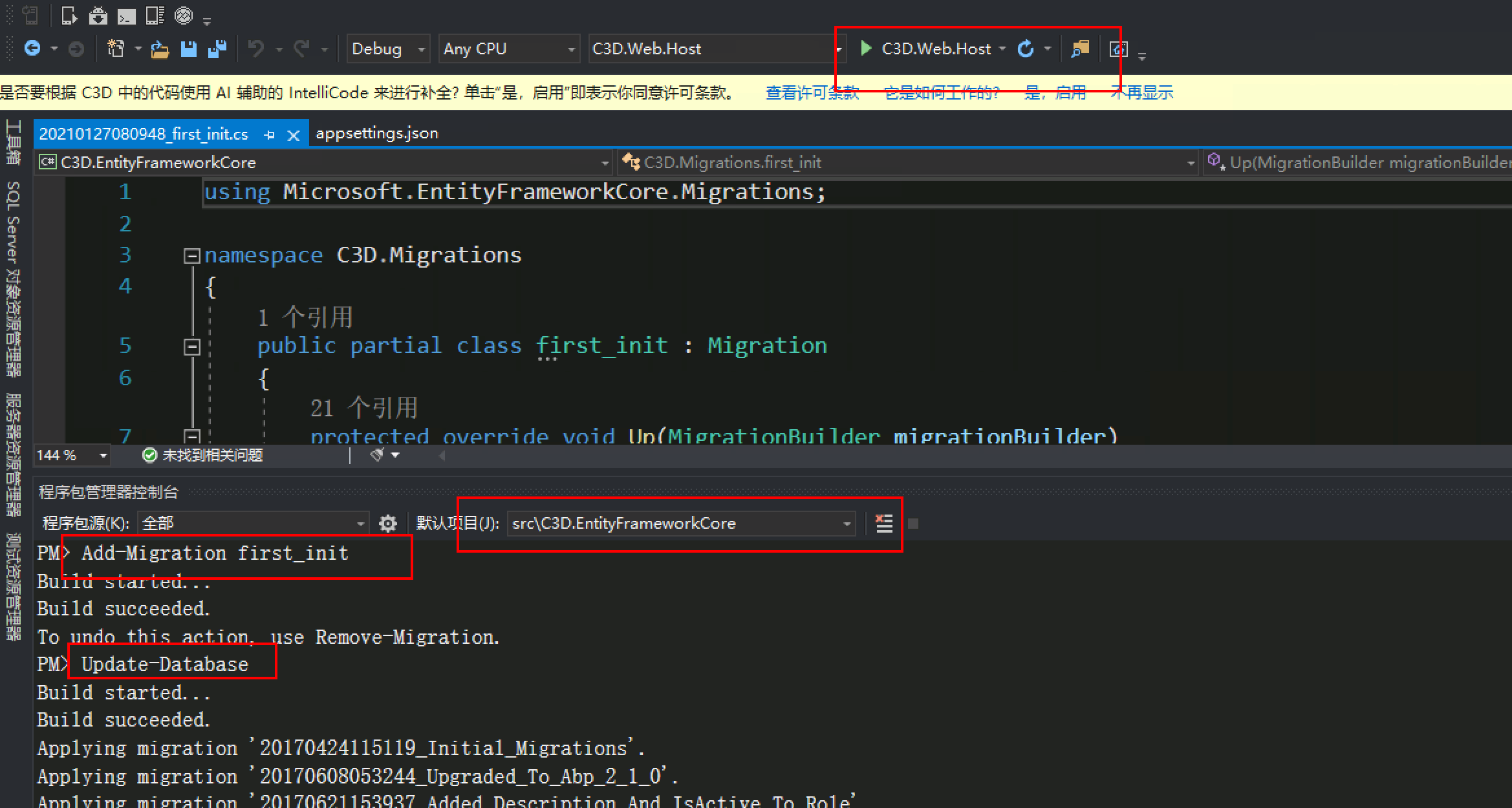Click the 查看许可条款 link
The width and height of the screenshot is (1512, 808).
[x=812, y=93]
